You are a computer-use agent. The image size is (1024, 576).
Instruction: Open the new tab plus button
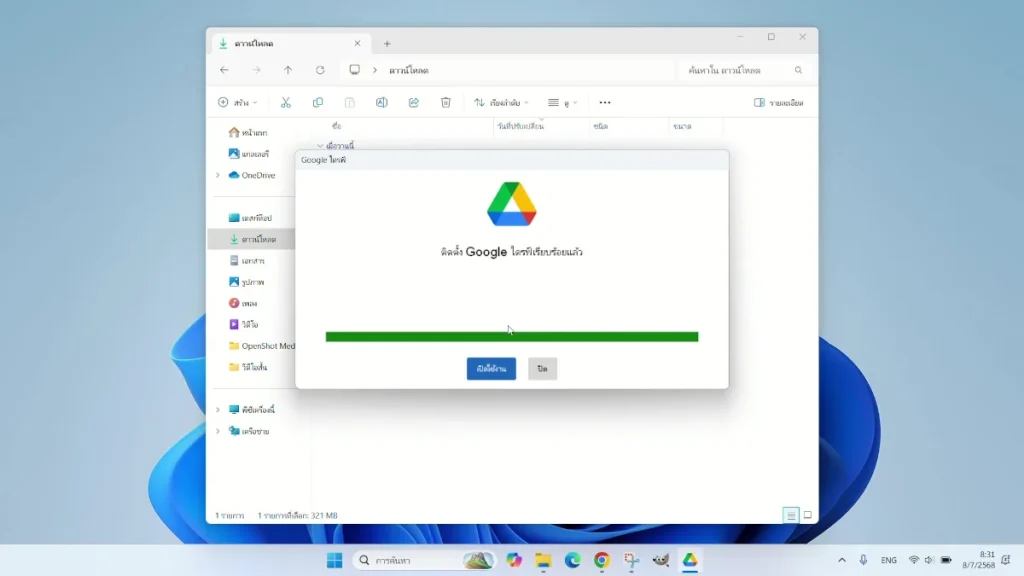click(387, 43)
